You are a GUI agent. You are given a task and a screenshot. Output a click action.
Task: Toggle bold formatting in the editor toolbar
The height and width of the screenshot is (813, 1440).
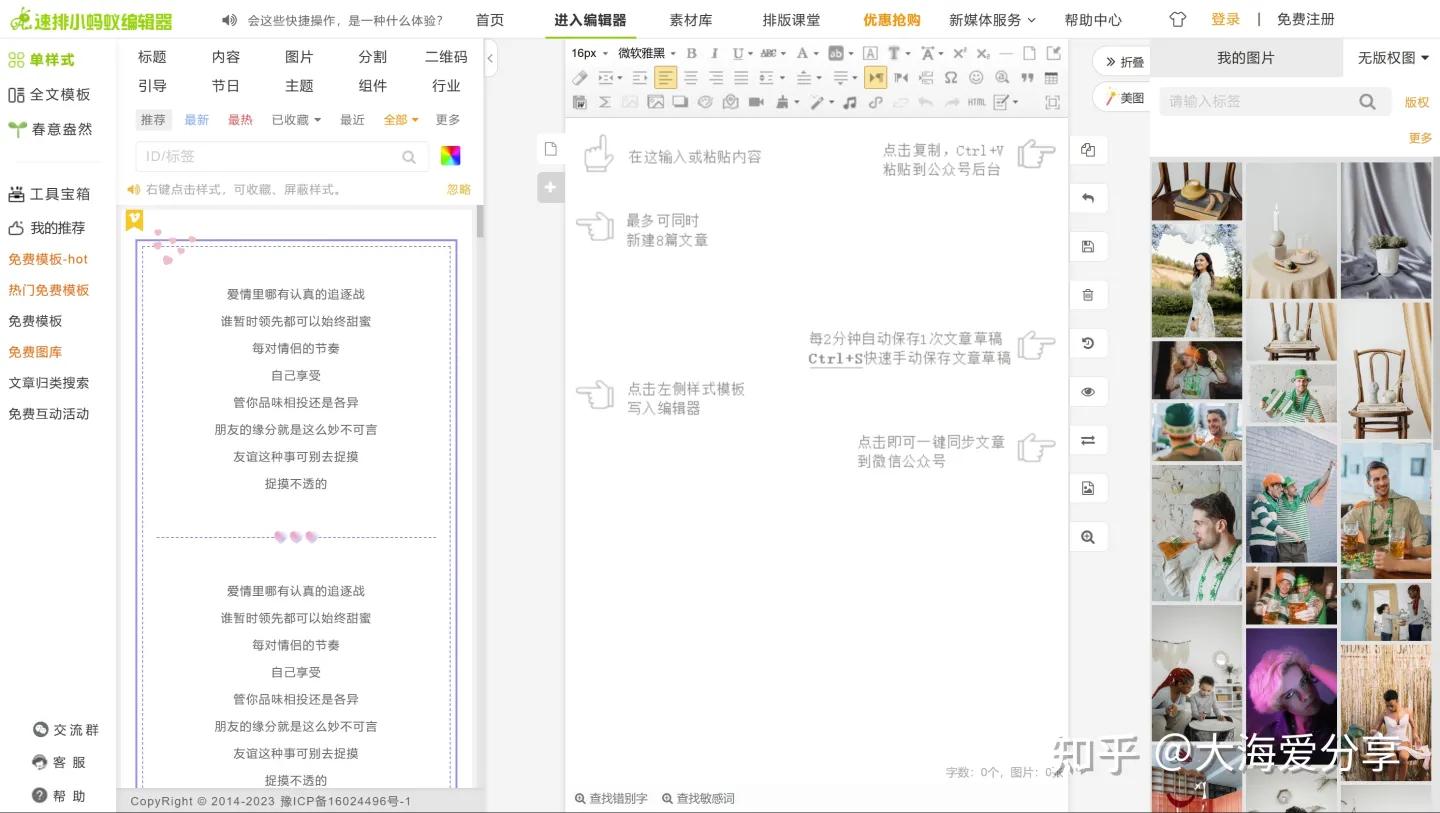[691, 53]
